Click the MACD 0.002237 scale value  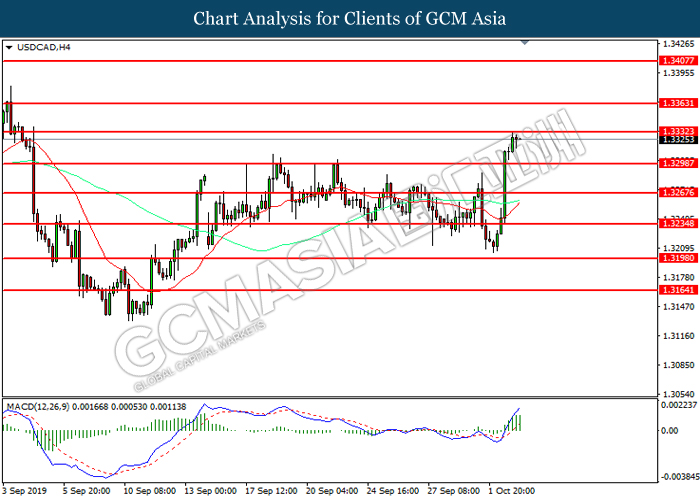coord(679,405)
